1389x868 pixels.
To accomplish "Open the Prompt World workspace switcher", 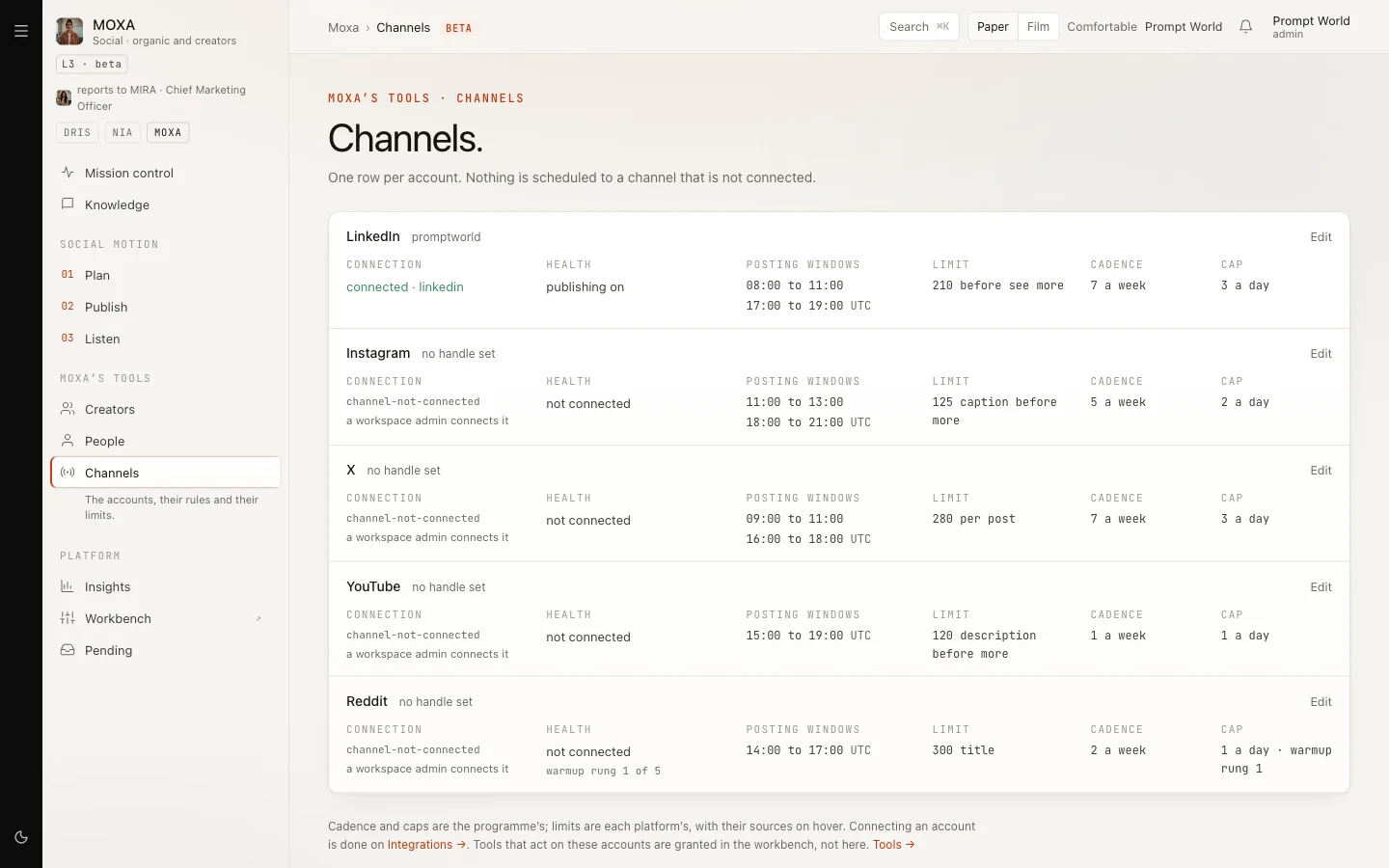I will pyautogui.click(x=1184, y=27).
